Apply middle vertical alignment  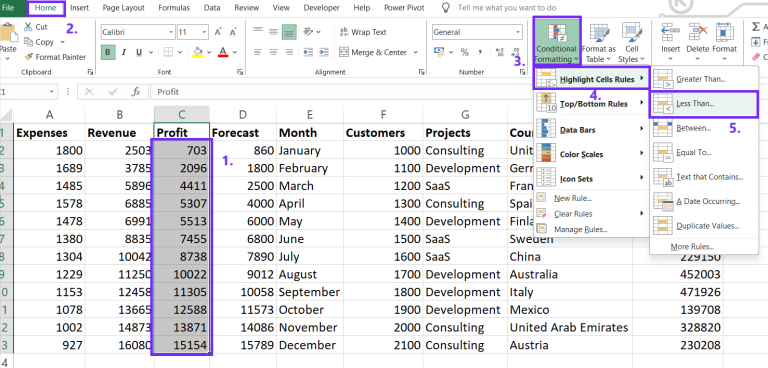[273, 32]
